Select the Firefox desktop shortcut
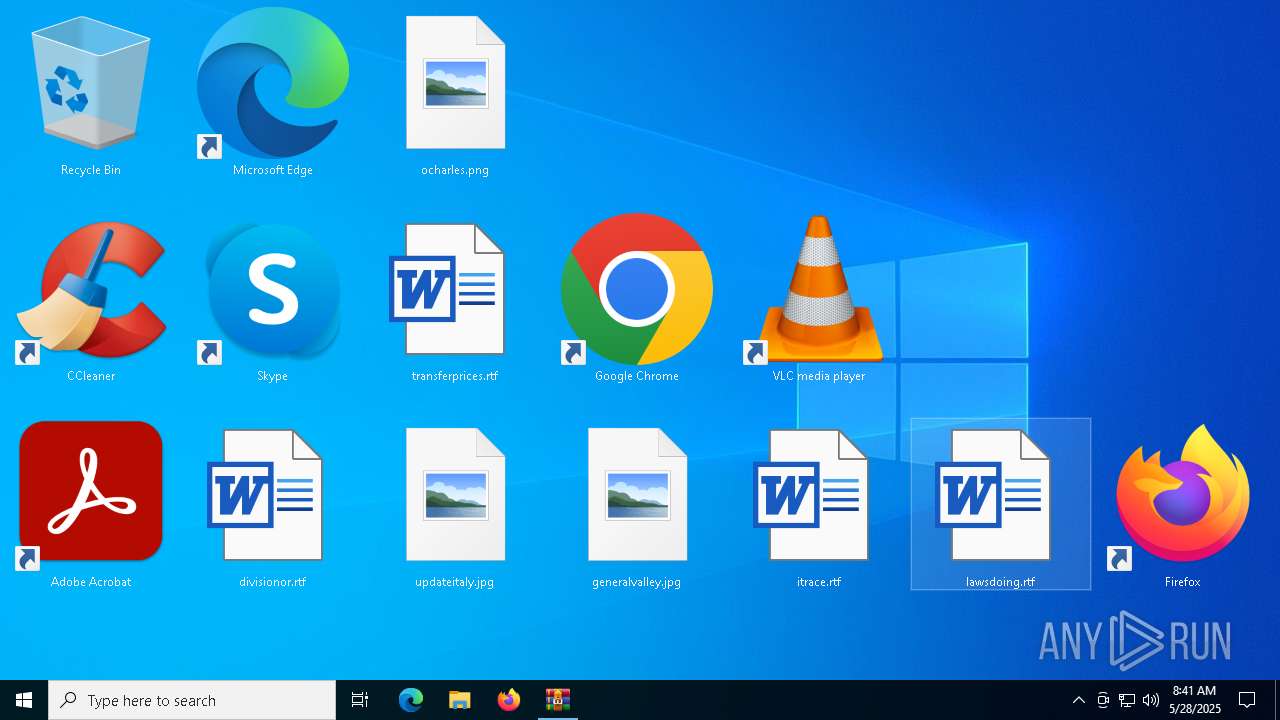Screen dimensions: 1280x720 coord(1183,505)
